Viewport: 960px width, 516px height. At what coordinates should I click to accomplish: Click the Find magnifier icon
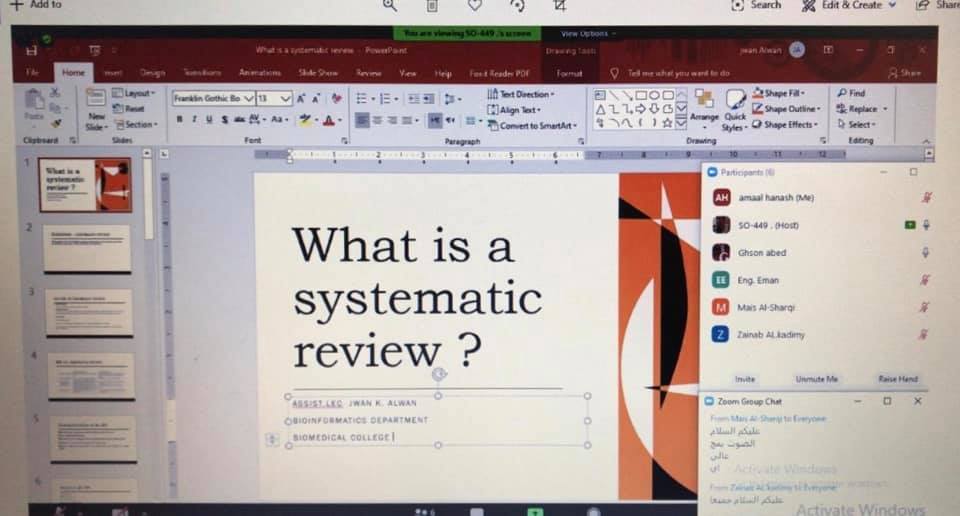(x=842, y=93)
